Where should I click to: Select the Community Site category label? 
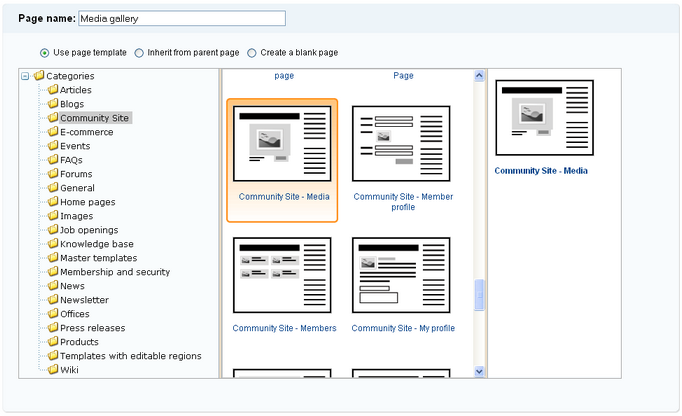click(x=94, y=118)
